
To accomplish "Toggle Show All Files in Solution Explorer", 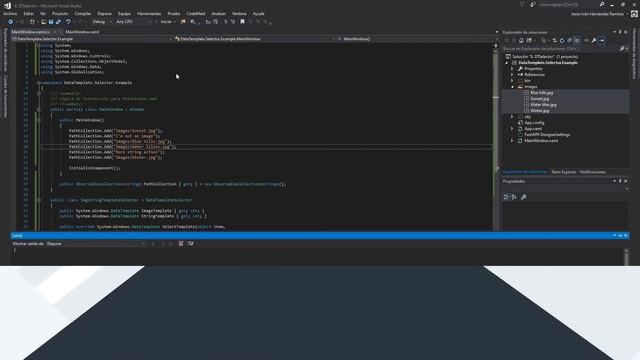I will [577, 40].
